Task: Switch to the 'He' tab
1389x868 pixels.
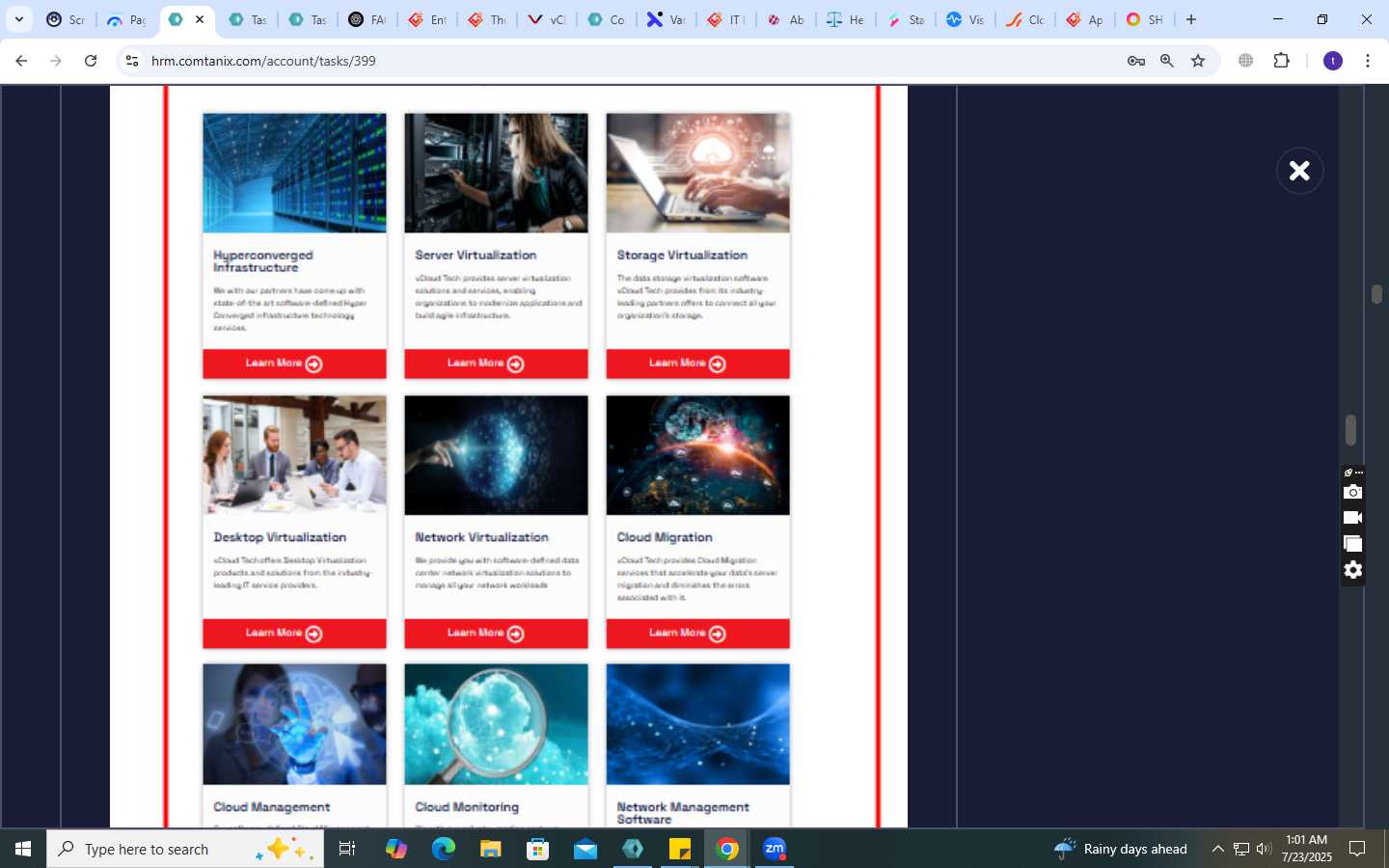Action: (x=845, y=19)
